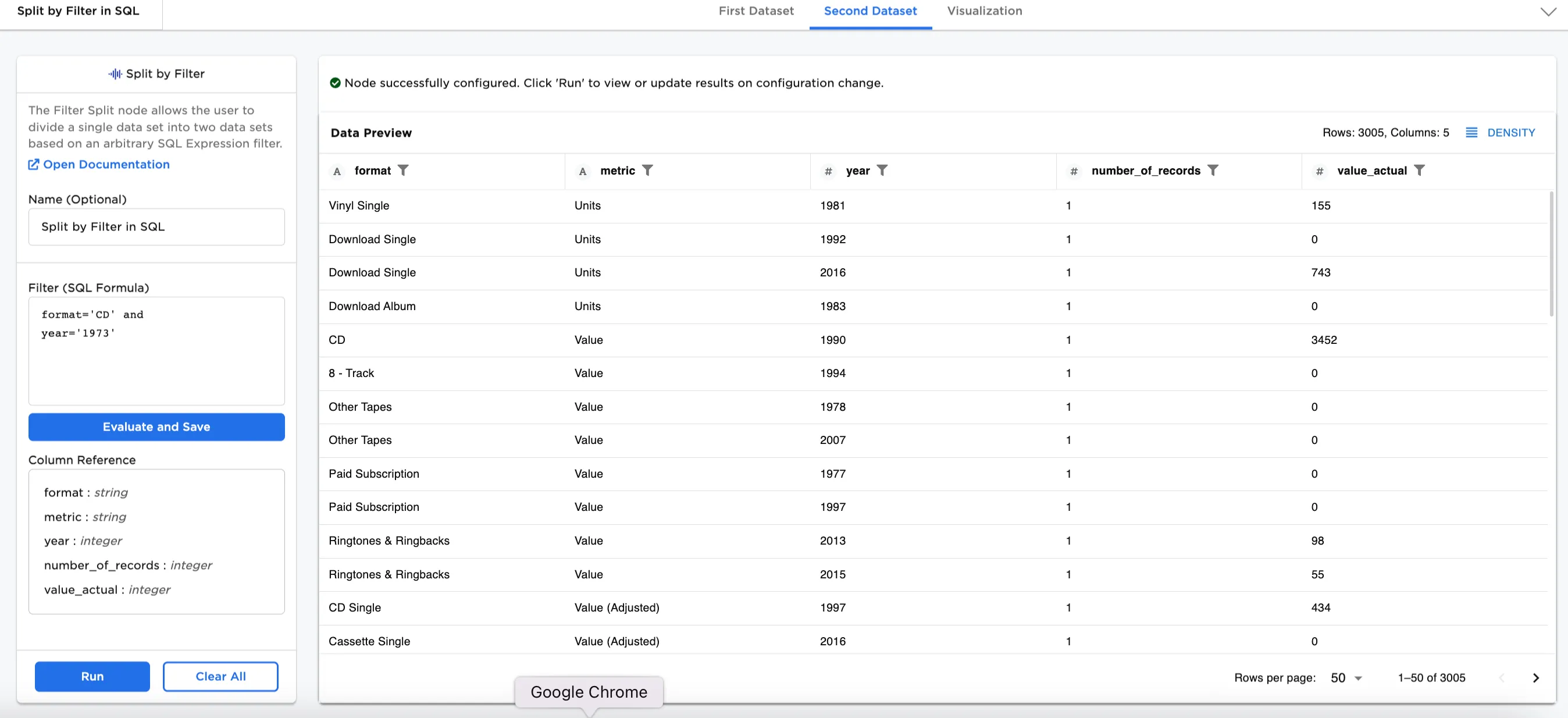
Task: Select the Name field containing Split by Filter in SQL
Action: pyautogui.click(x=156, y=226)
